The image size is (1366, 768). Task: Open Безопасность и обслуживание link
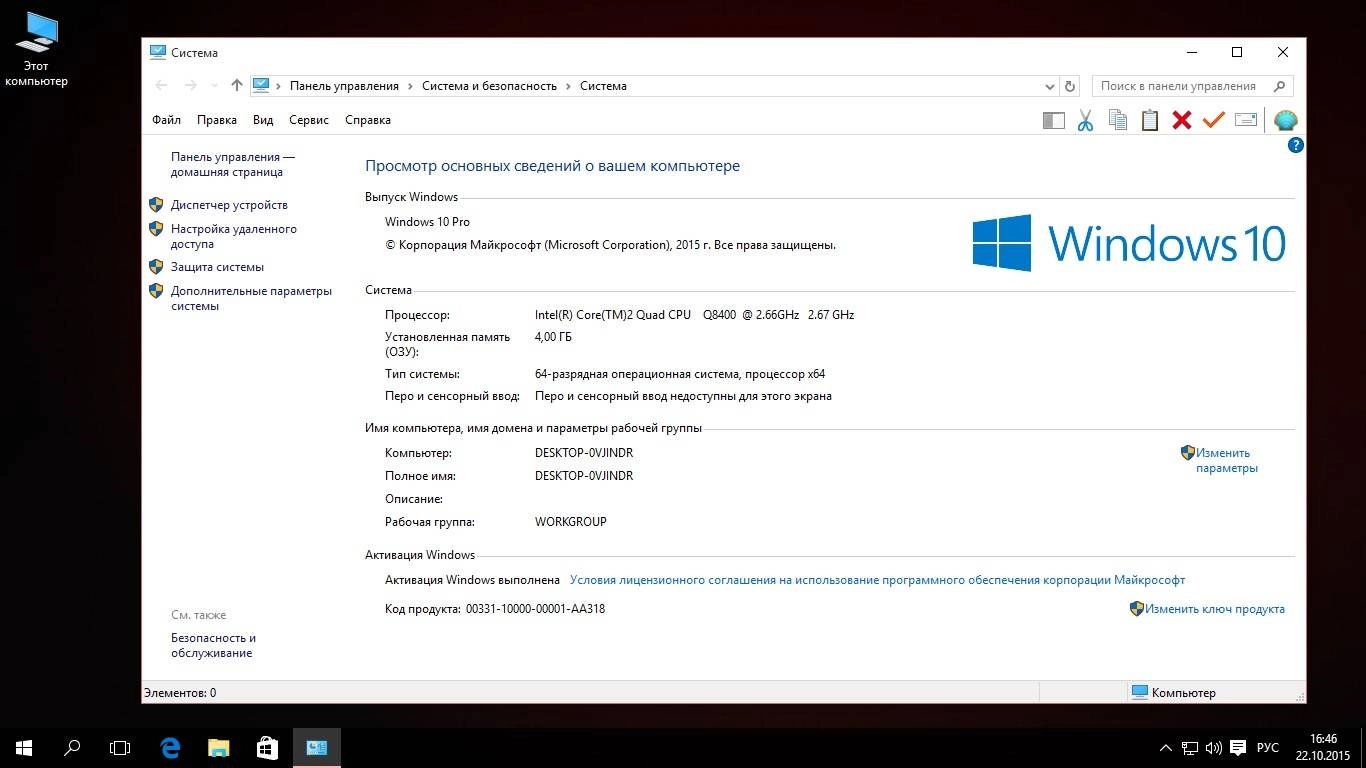214,645
